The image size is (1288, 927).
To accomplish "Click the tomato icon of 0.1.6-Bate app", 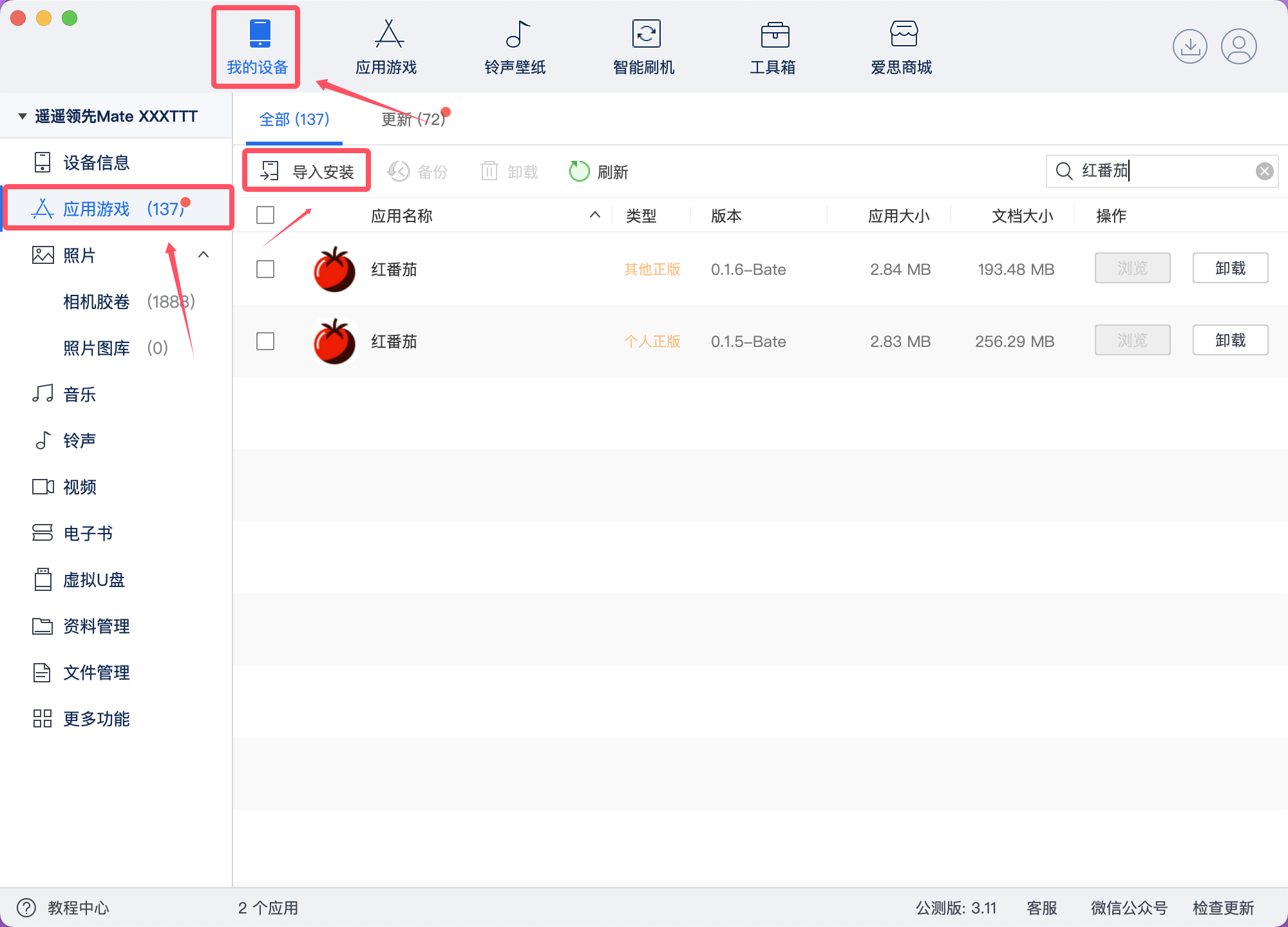I will coord(334,269).
